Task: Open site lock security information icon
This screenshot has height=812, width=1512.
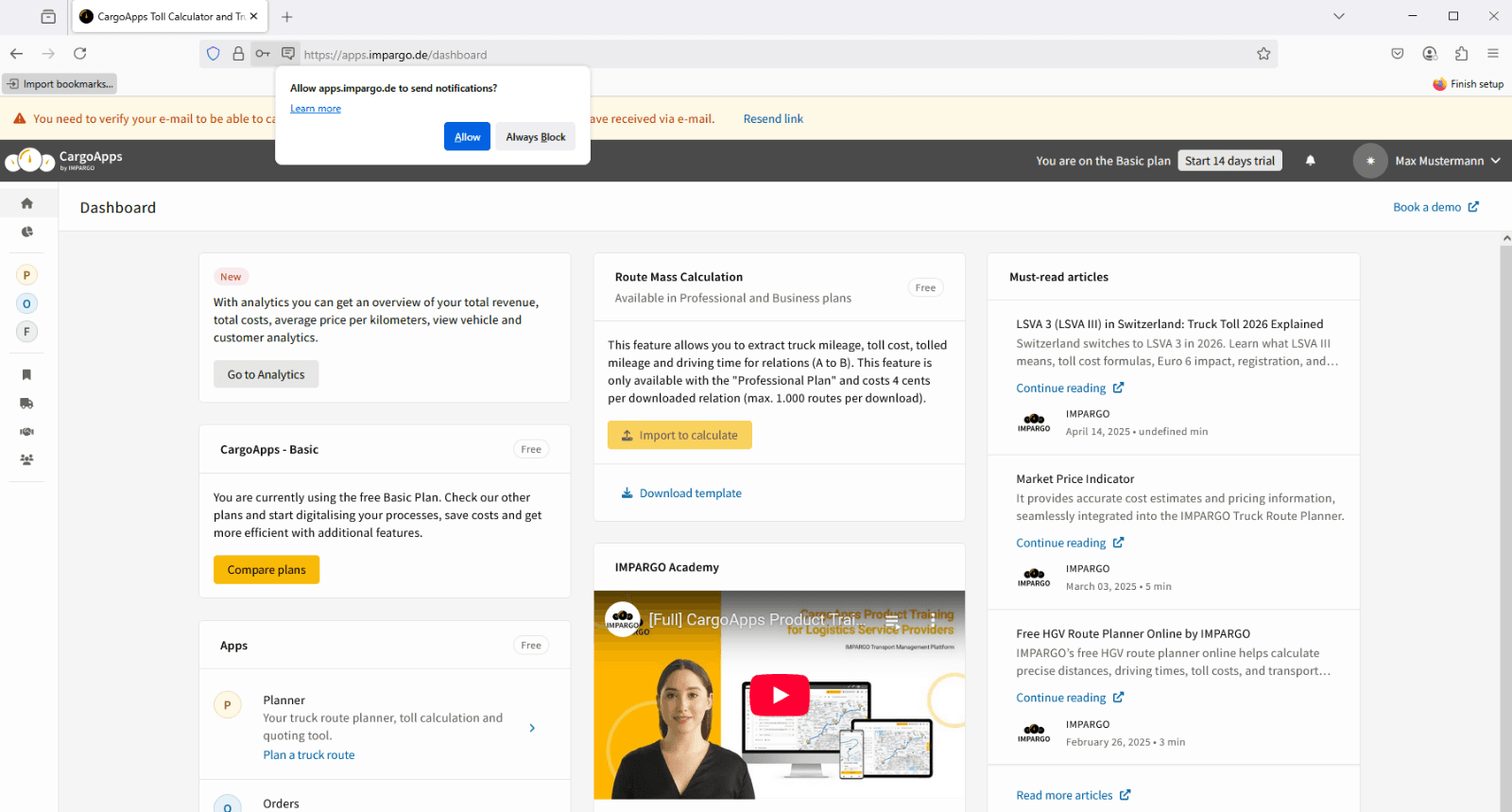Action: (238, 54)
